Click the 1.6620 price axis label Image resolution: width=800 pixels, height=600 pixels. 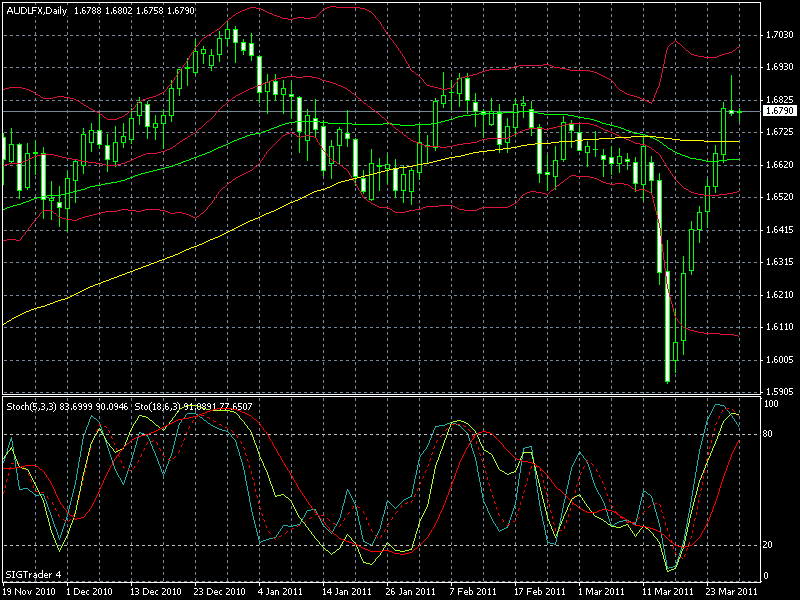click(x=780, y=164)
